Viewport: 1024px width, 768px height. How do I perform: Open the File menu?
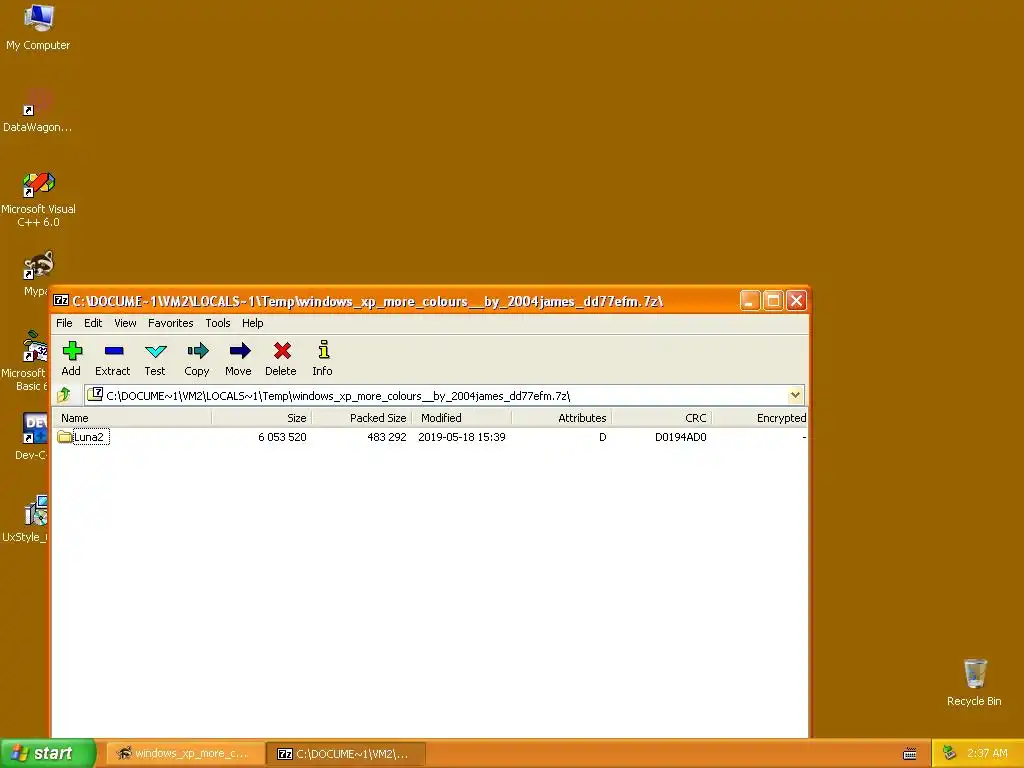click(64, 323)
